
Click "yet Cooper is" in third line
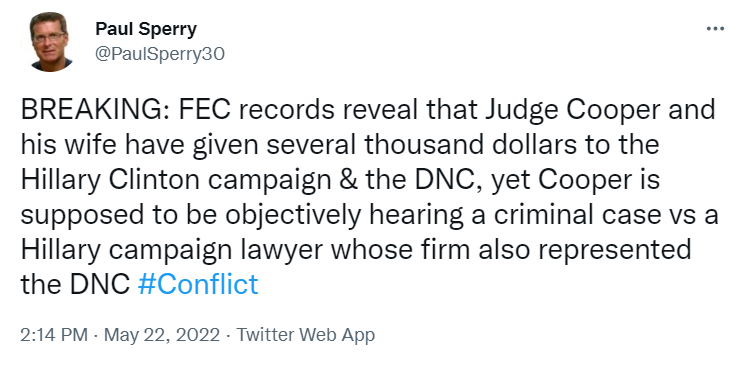pos(575,181)
